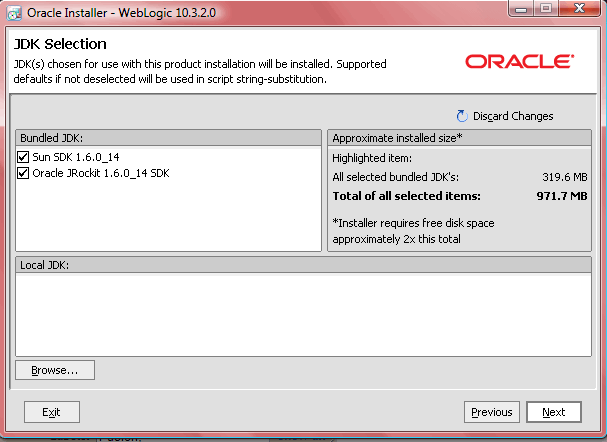Close the Oracle Installer window
Image resolution: width=607 pixels, height=442 pixels.
(x=580, y=9)
